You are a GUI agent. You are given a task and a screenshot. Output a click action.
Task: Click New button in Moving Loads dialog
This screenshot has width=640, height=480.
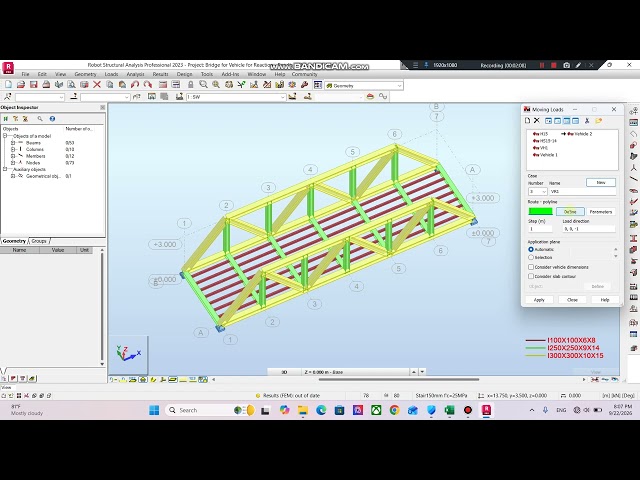[x=601, y=182]
